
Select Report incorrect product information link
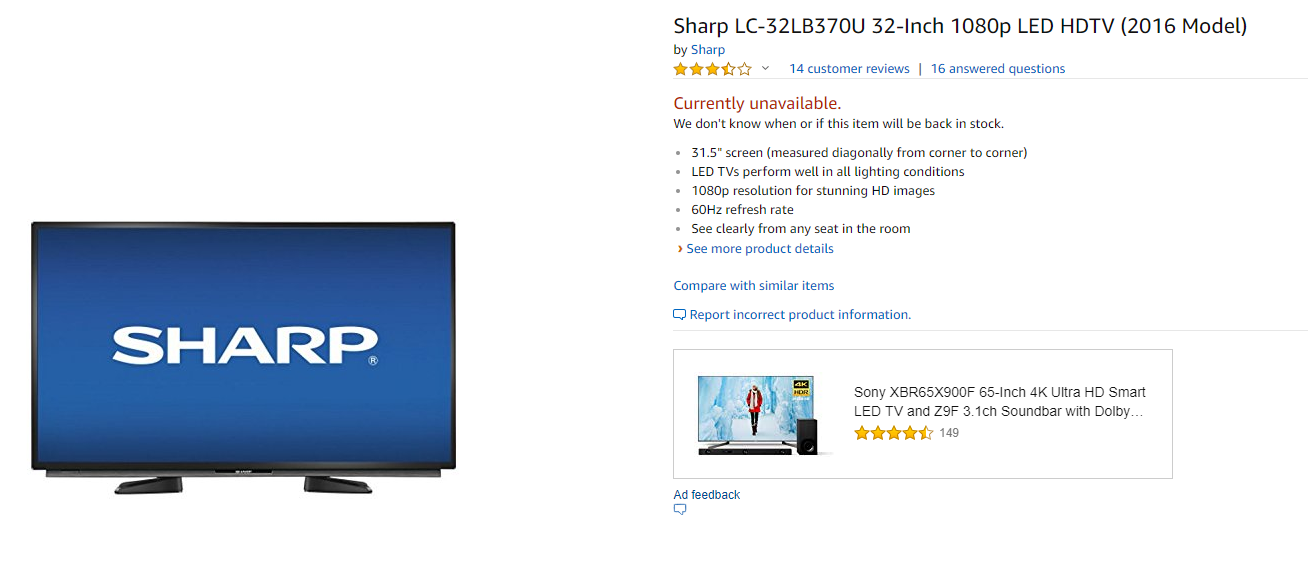(800, 315)
